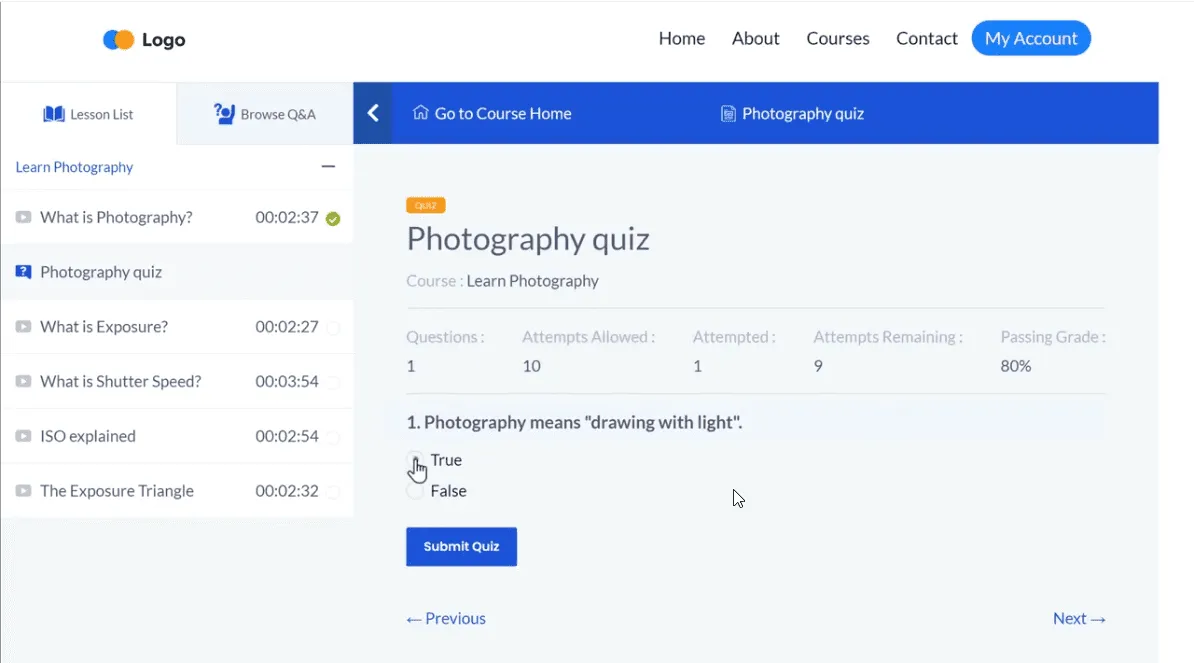The image size is (1194, 663).
Task: Select the False answer option
Action: tap(414, 491)
